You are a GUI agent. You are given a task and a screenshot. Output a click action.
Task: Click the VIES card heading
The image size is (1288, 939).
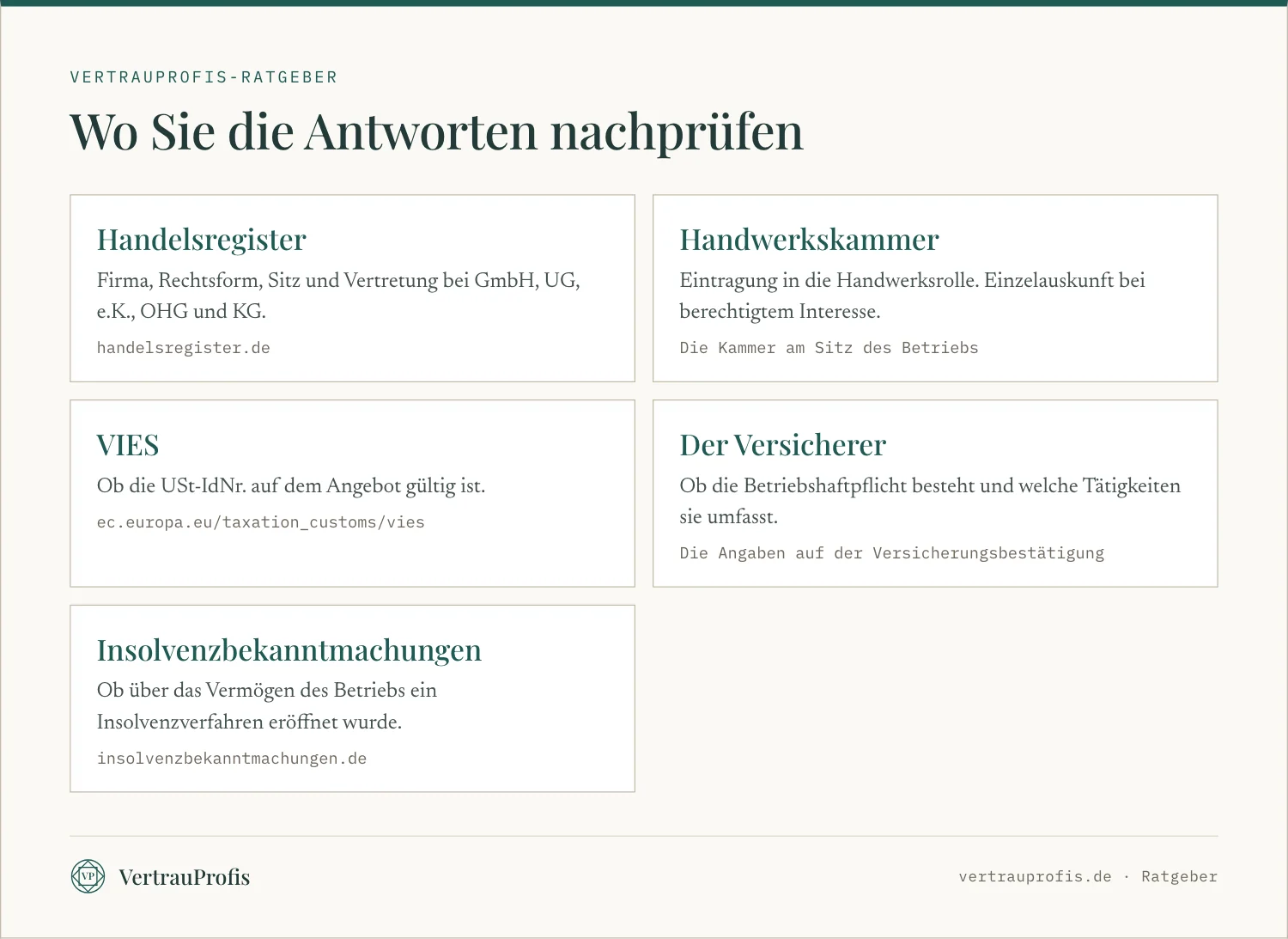(128, 445)
